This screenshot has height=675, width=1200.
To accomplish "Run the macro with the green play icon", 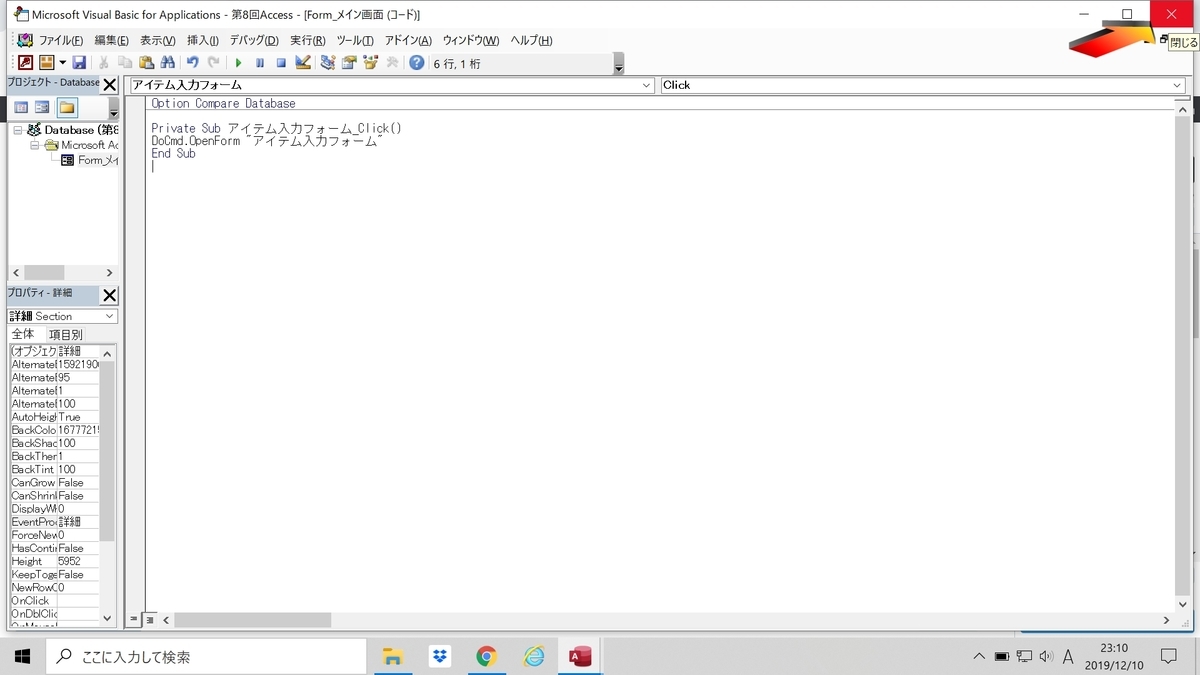I will 238,62.
